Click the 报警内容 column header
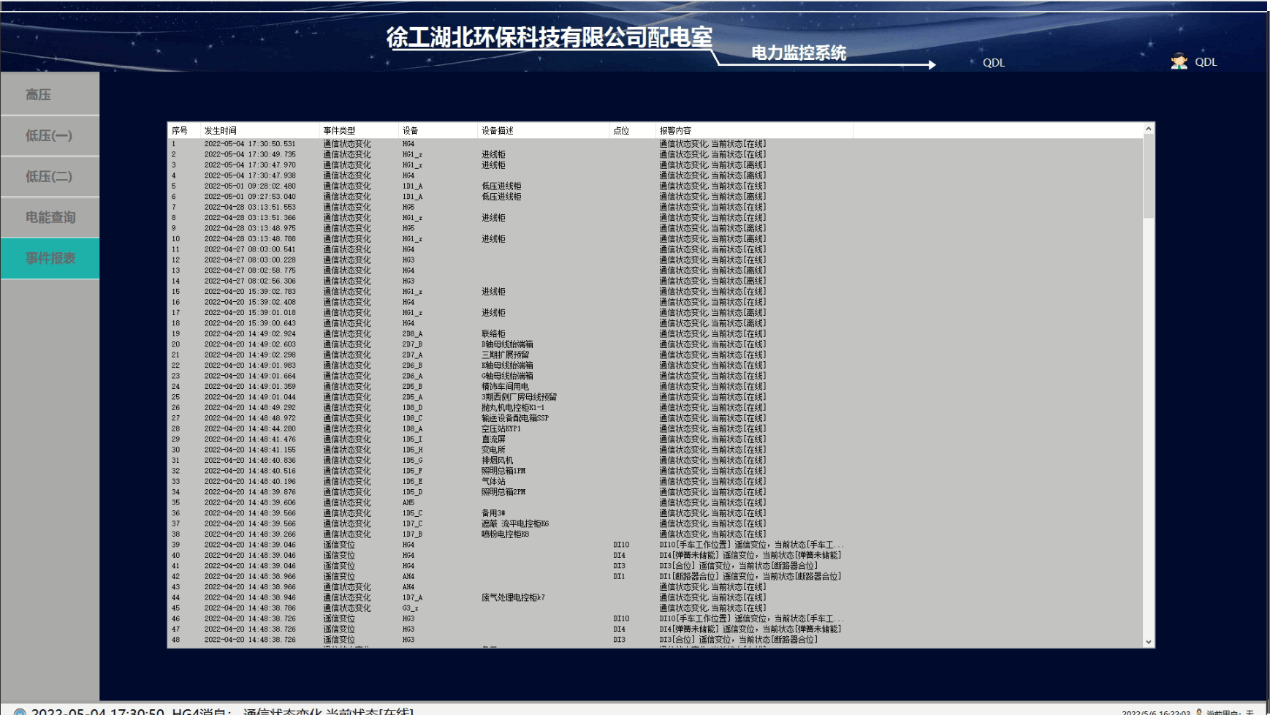Screen dimensions: 1270x715 click(x=754, y=131)
